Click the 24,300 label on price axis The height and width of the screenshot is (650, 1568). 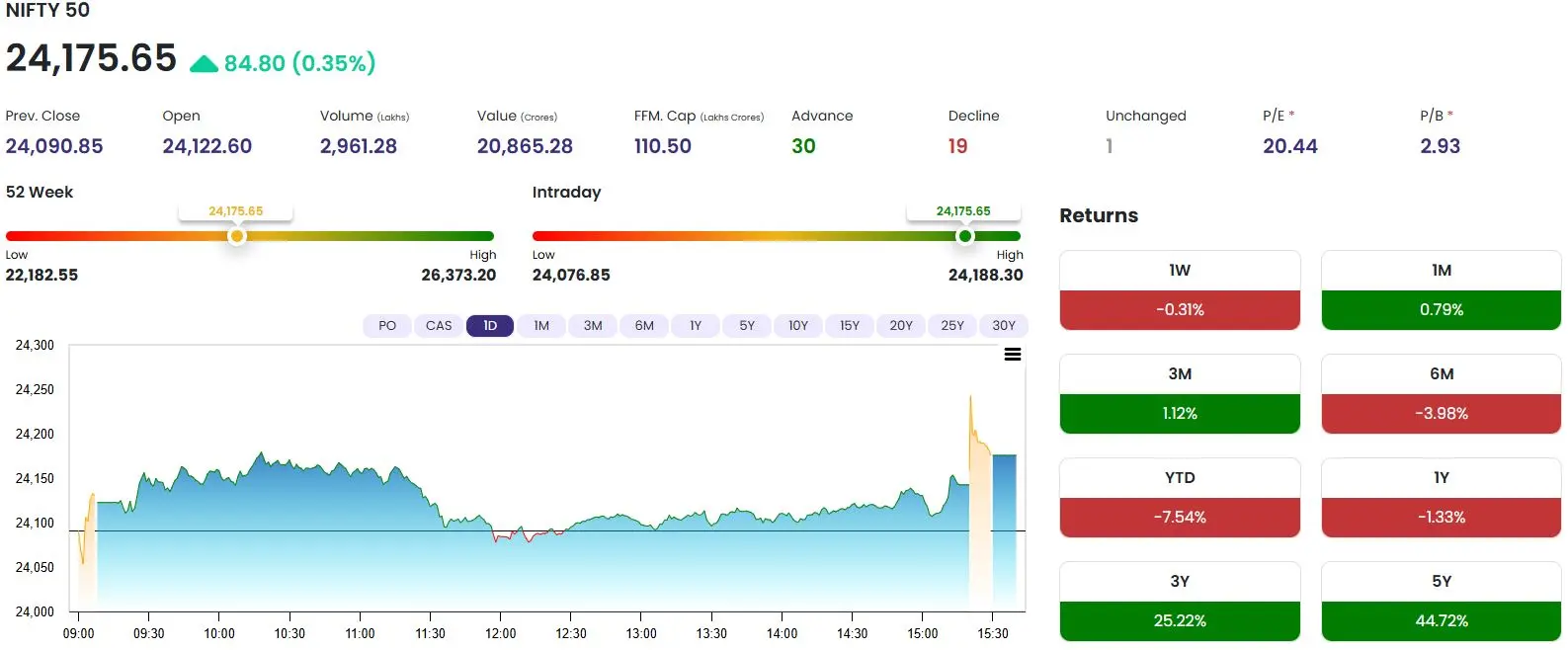(x=35, y=345)
